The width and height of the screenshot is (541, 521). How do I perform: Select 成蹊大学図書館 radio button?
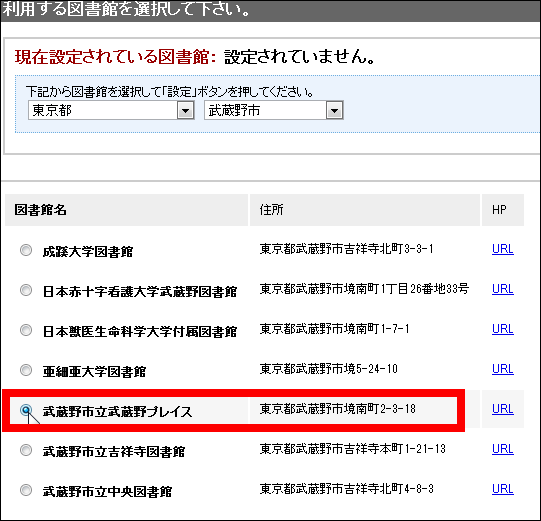click(26, 250)
